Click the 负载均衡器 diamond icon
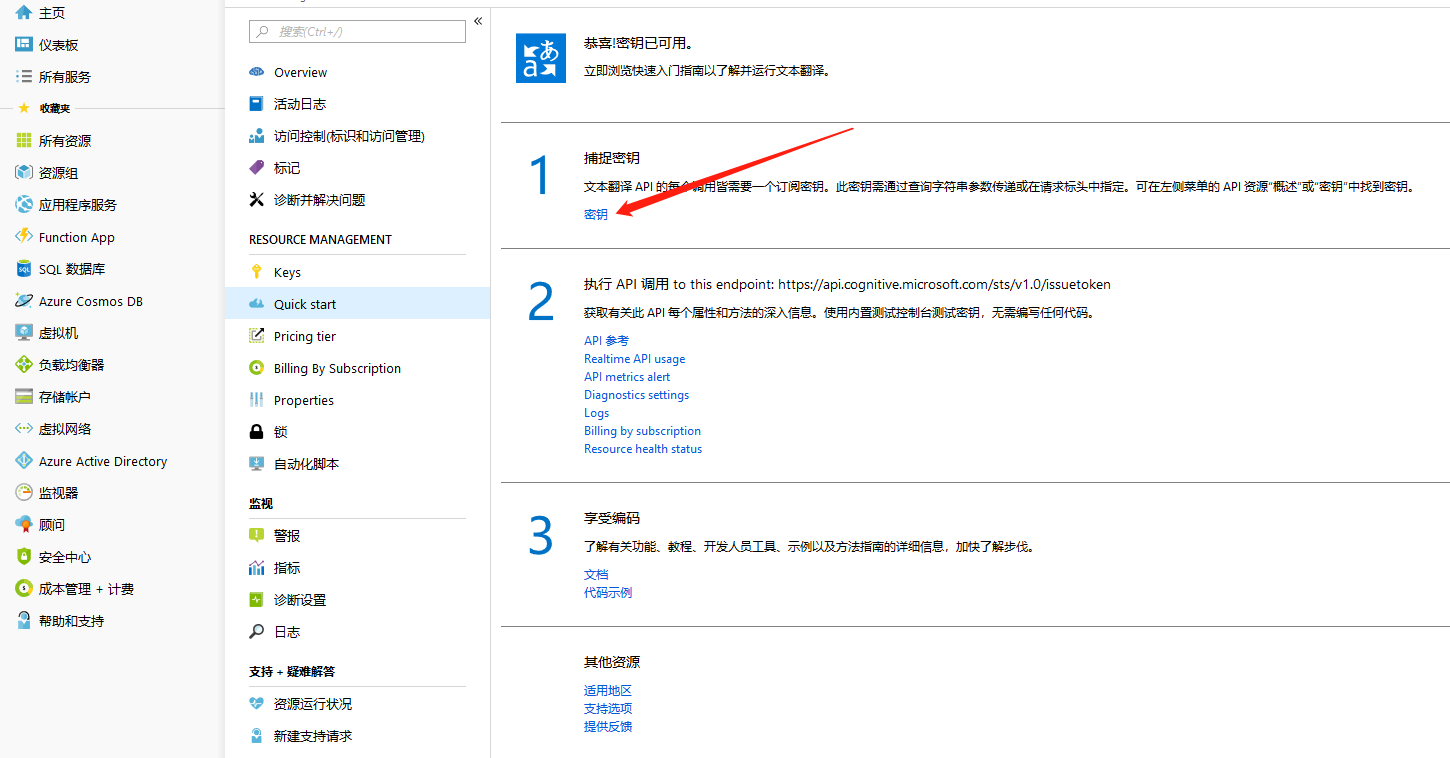 tap(24, 365)
